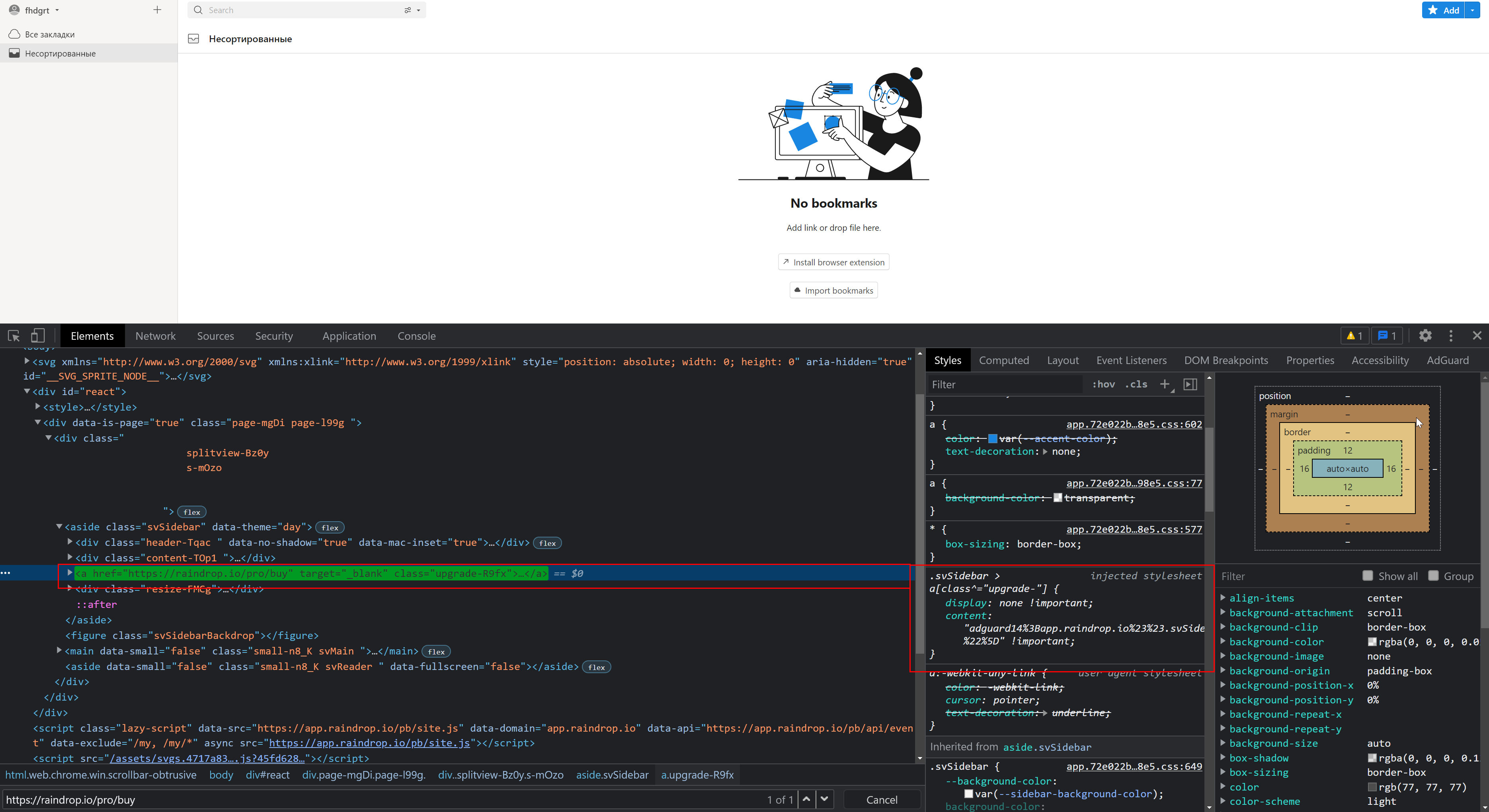Click the warning count indicator icon
The image size is (1489, 812).
click(x=1354, y=335)
